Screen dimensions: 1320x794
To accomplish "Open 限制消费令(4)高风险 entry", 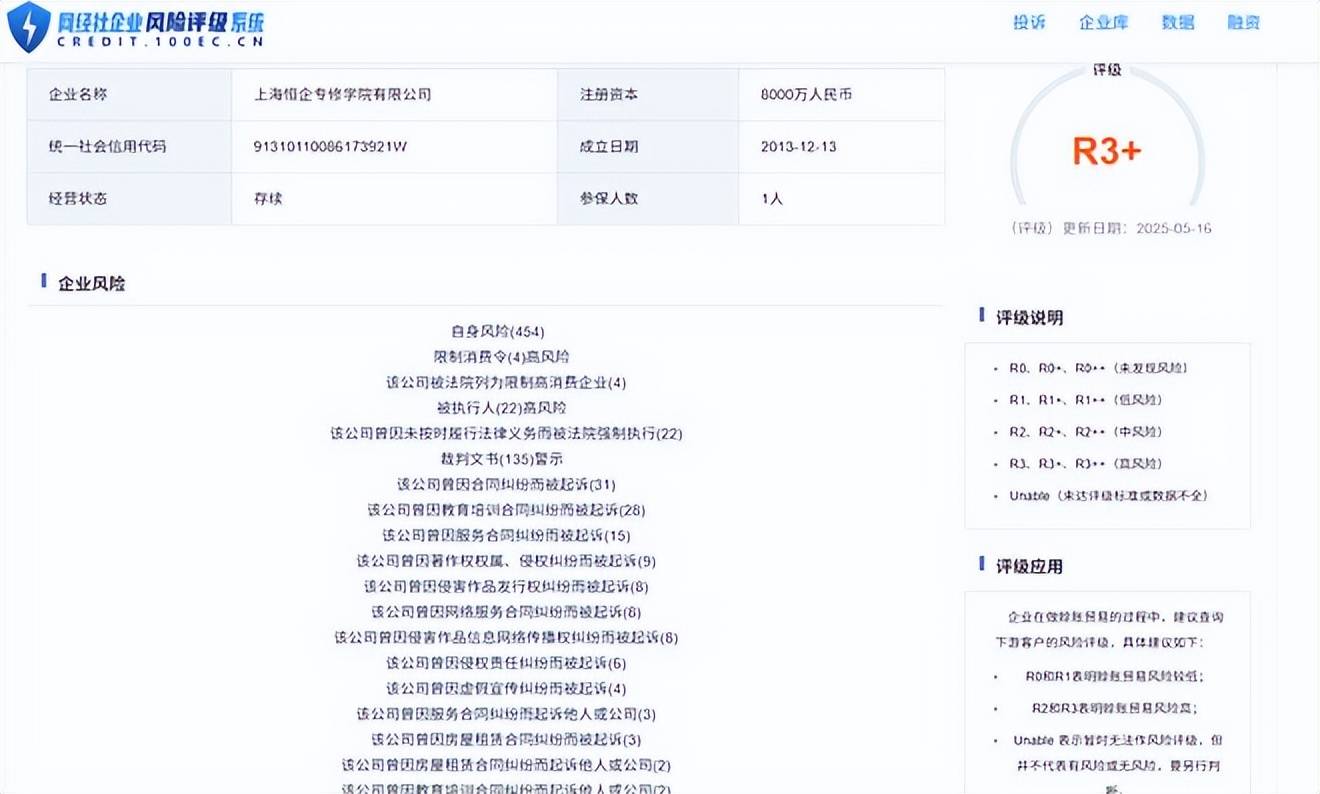I will [x=502, y=356].
